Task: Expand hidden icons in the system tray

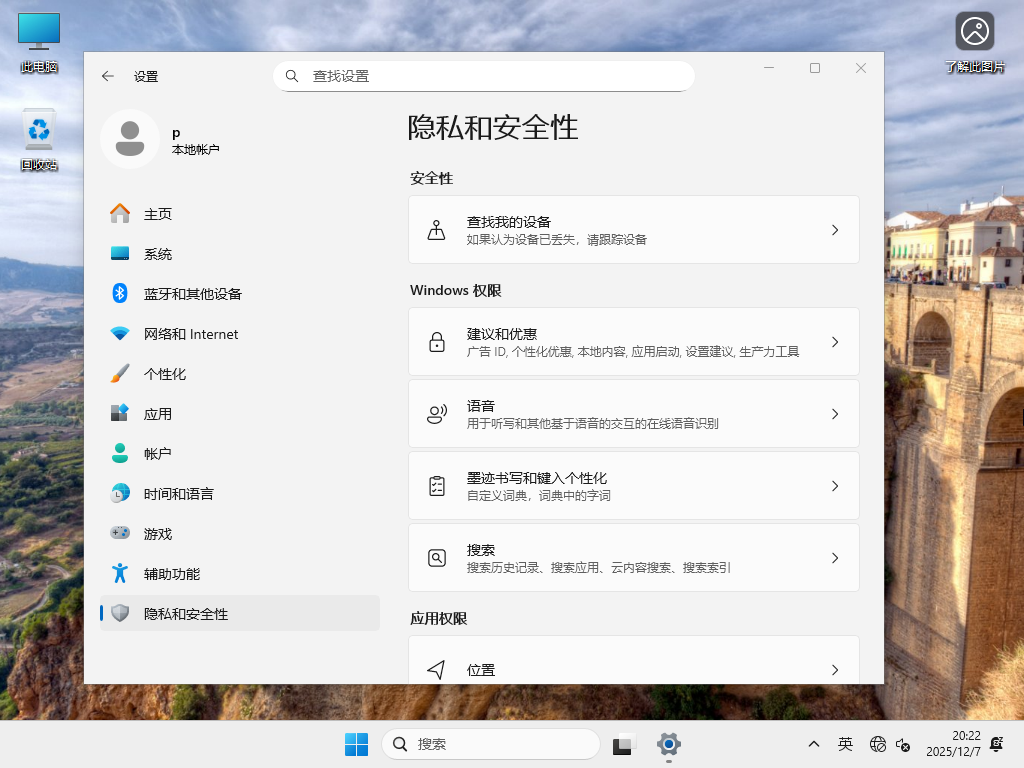Action: pyautogui.click(x=814, y=745)
